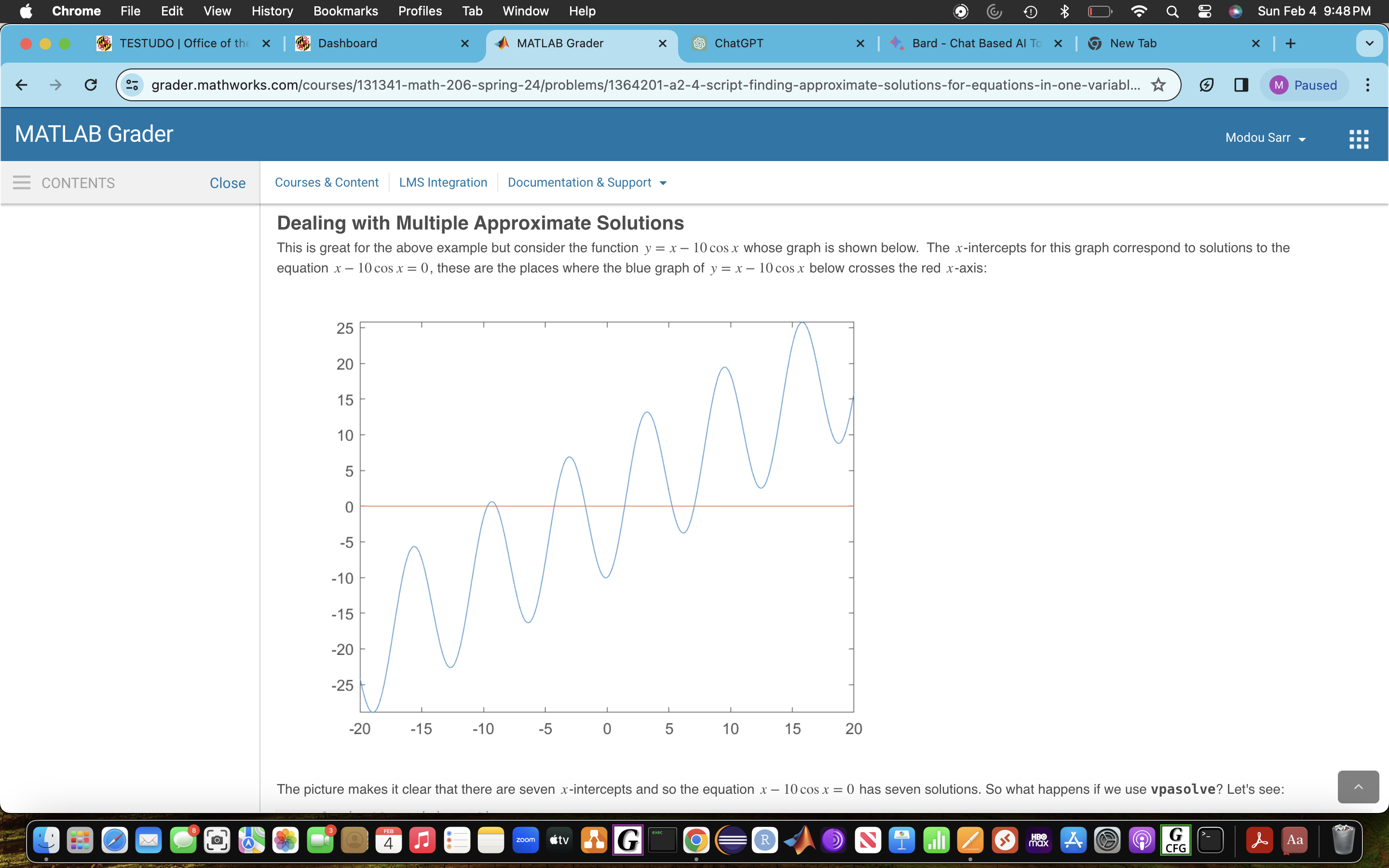1389x868 pixels.
Task: Open Spotlight search in the menu bar
Action: point(1172,11)
